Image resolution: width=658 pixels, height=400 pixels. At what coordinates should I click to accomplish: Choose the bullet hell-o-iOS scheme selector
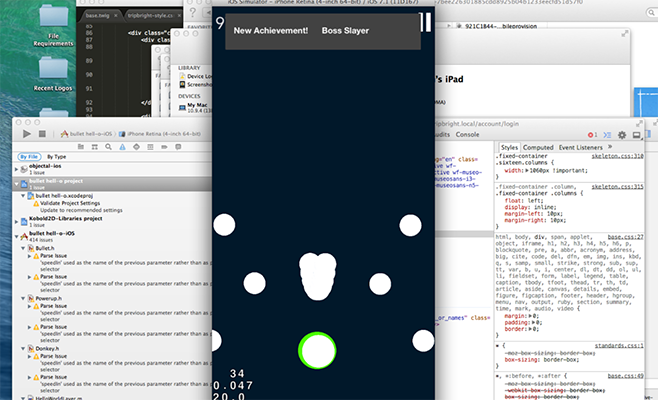(88, 134)
